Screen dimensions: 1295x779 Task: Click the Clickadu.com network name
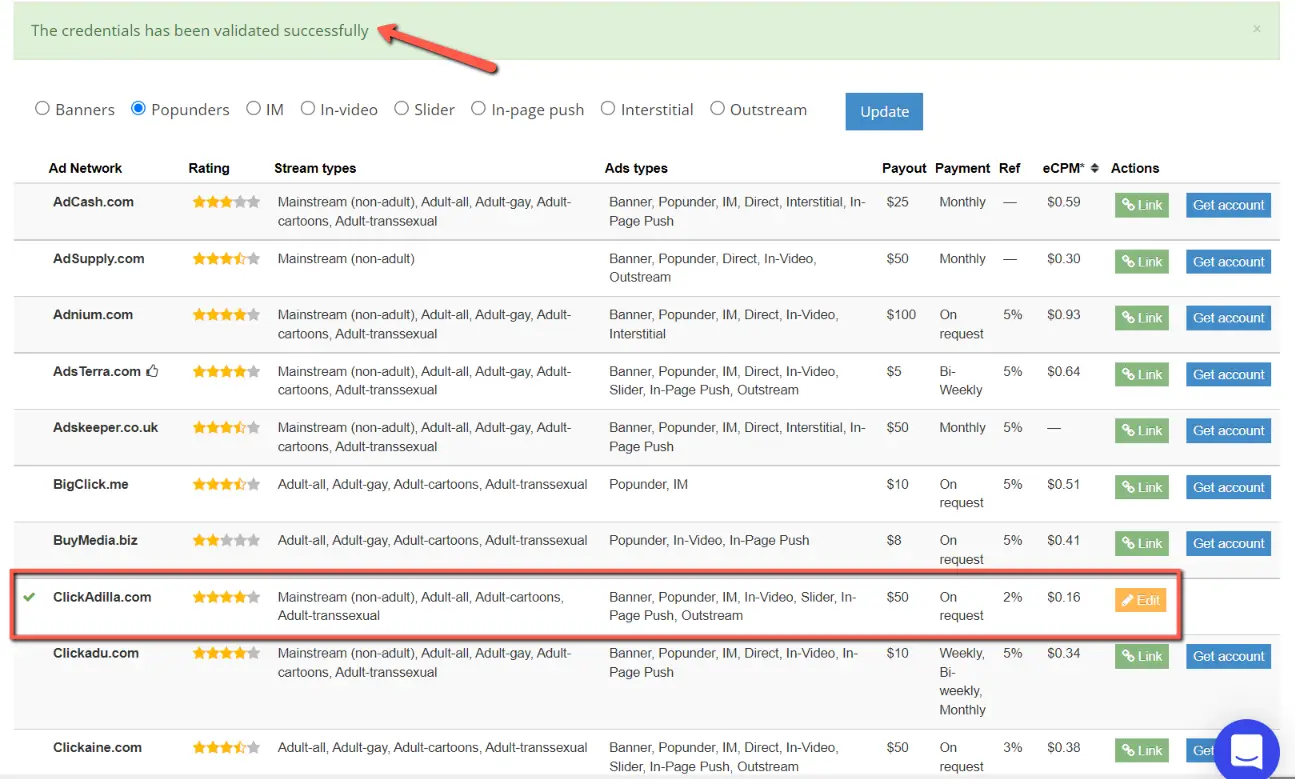point(96,654)
